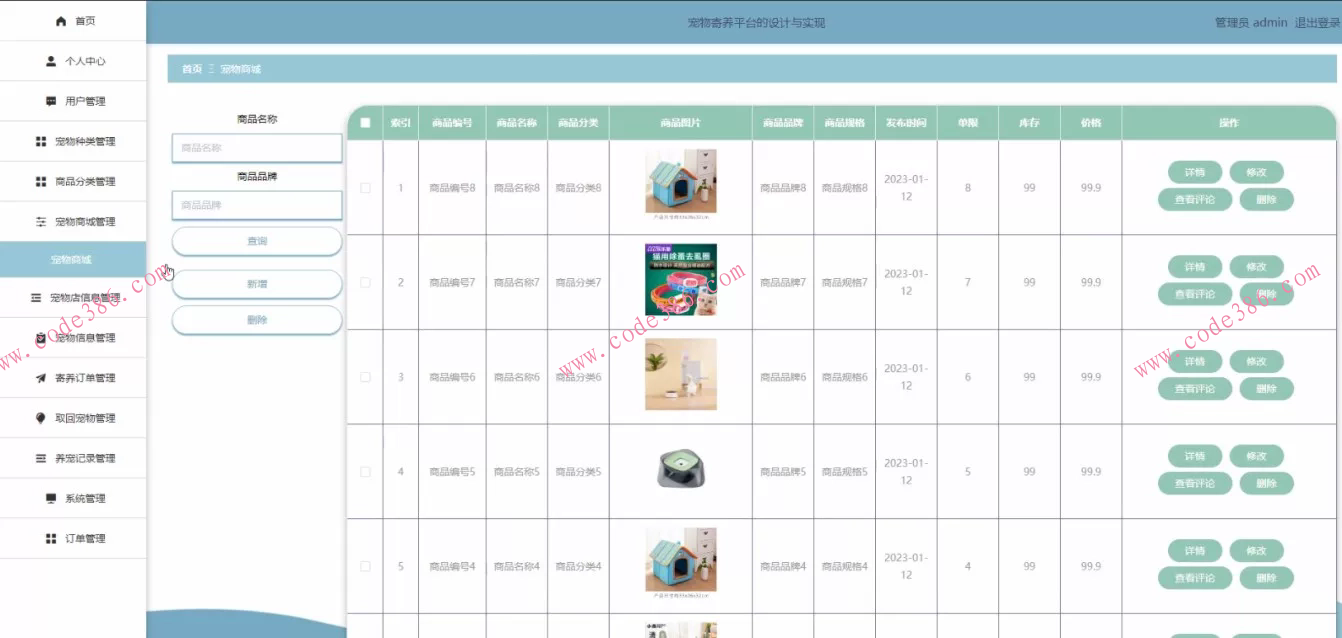
Task: Click 删除 for 商品名称6 row
Action: [1267, 389]
